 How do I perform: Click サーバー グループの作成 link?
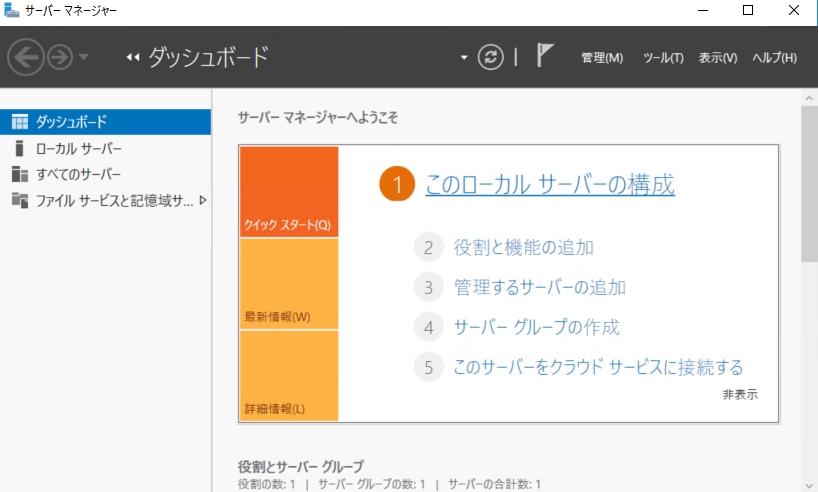[x=536, y=327]
